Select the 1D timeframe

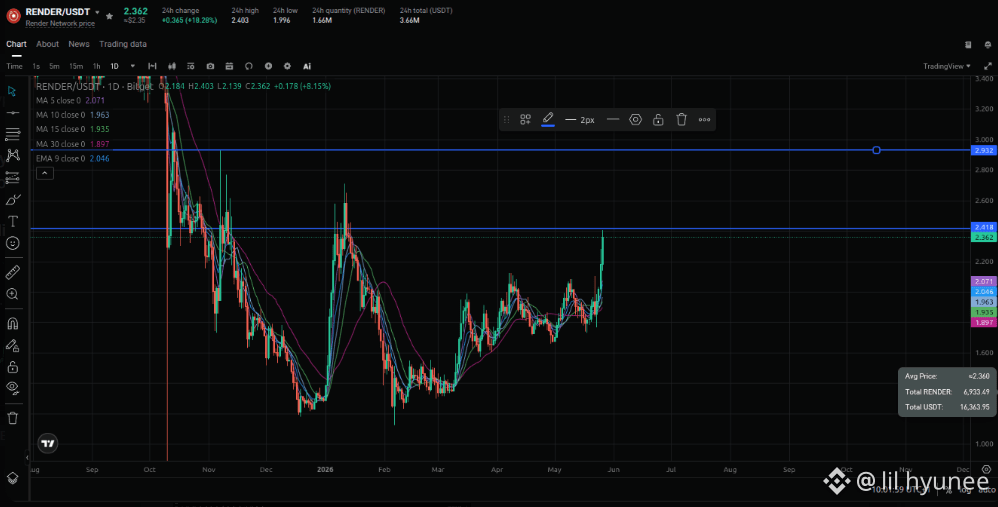pyautogui.click(x=115, y=66)
